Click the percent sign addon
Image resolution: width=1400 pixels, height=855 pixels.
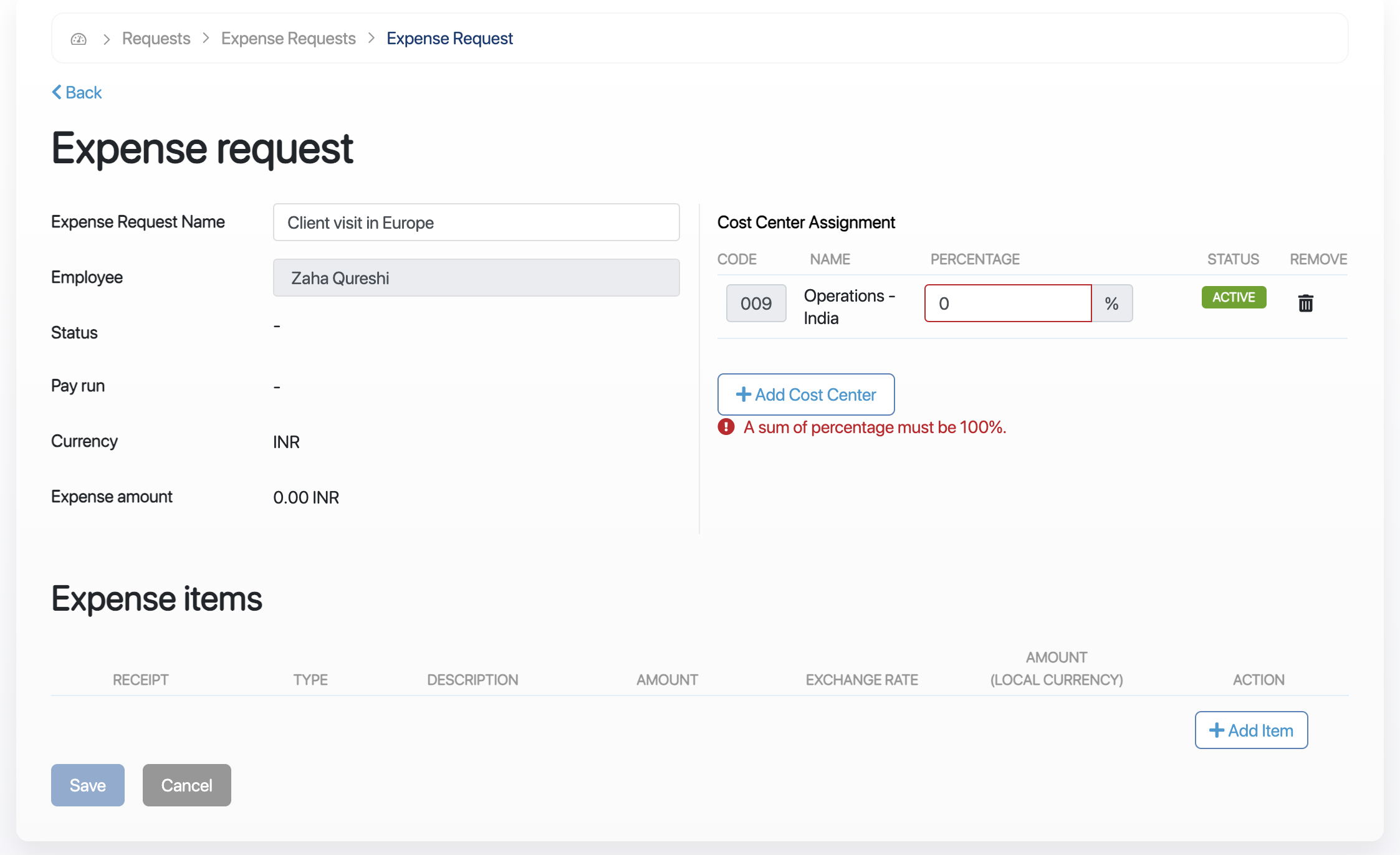(1112, 303)
